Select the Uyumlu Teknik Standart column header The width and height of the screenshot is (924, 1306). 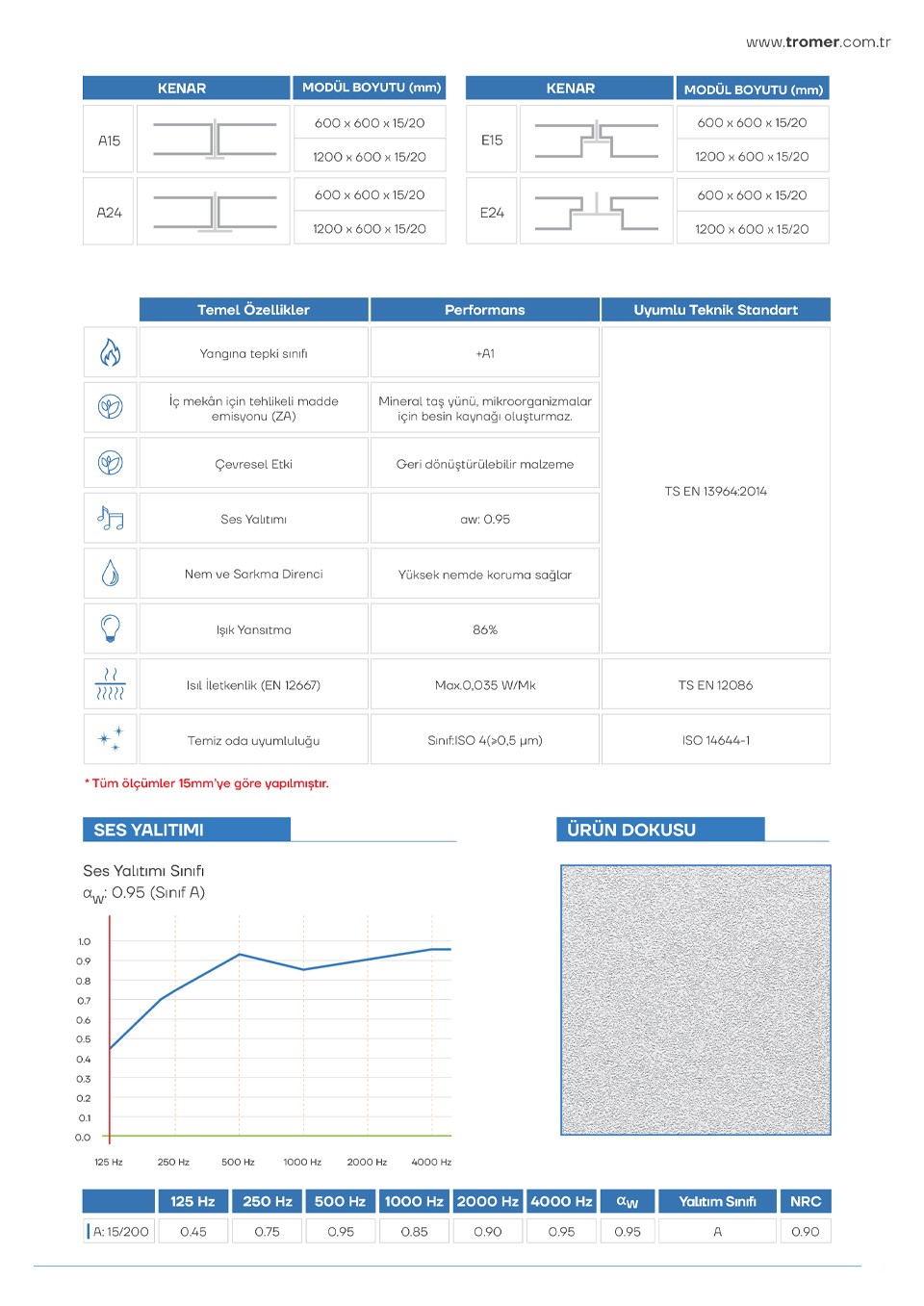point(715,310)
